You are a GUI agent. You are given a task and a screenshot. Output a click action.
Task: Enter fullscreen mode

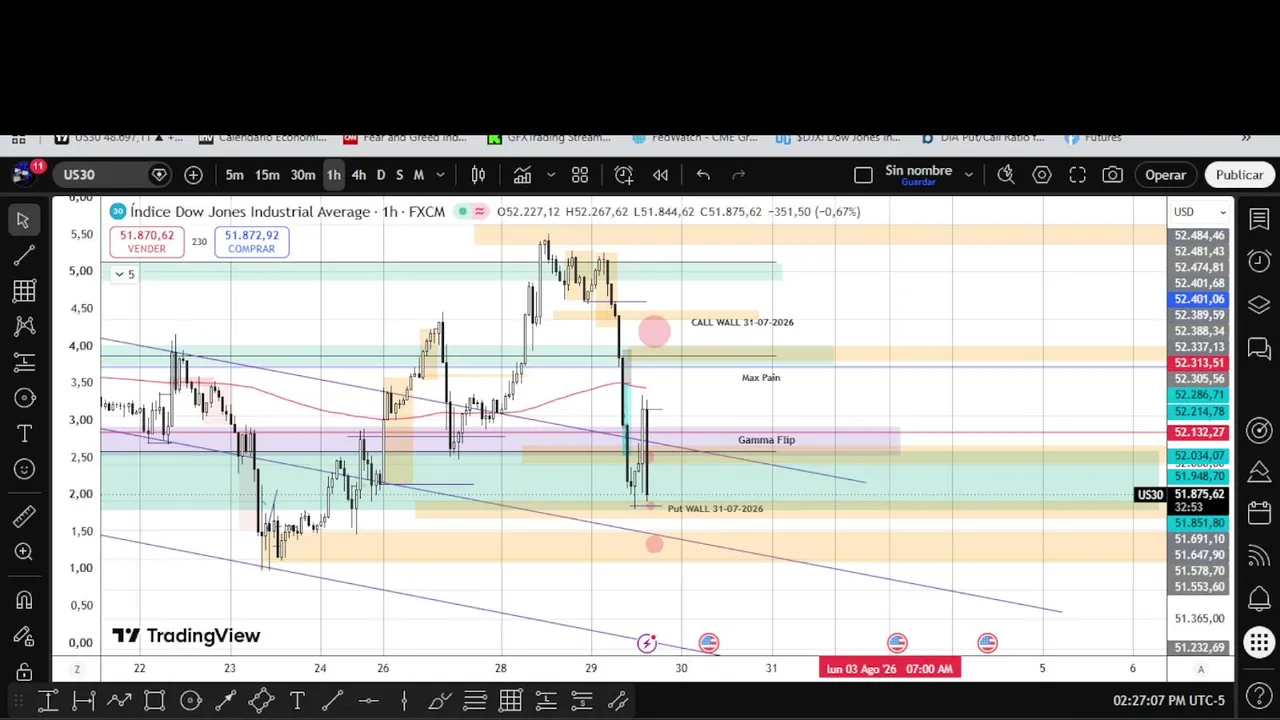pos(1077,175)
